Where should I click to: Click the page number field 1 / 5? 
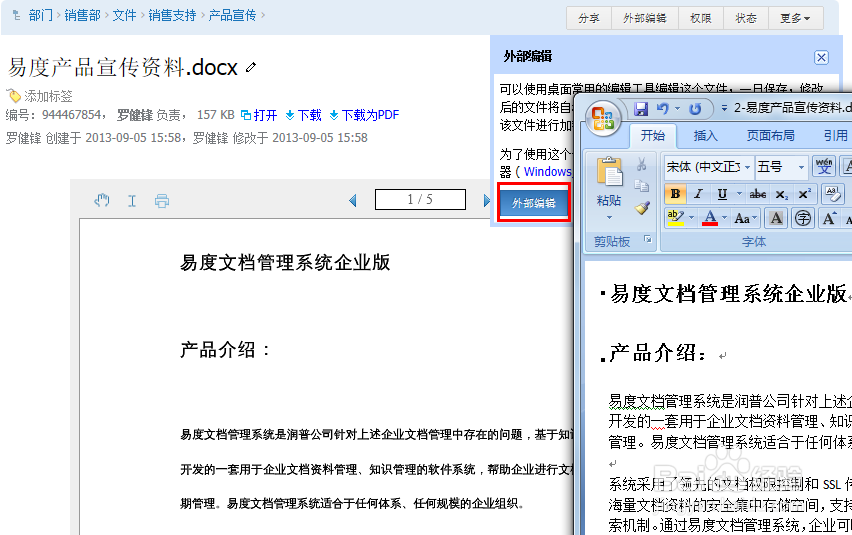click(x=420, y=199)
